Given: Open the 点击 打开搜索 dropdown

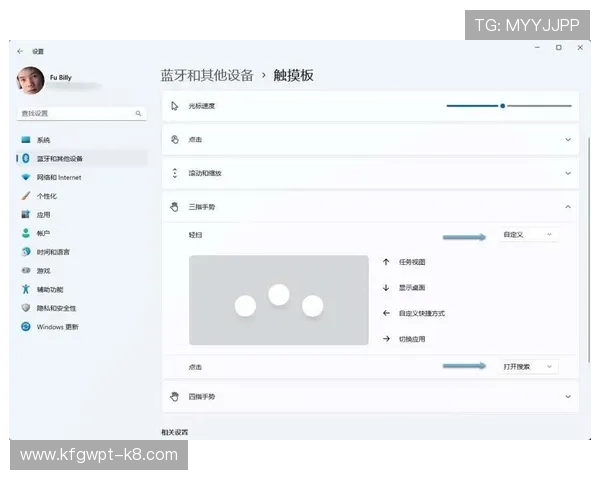Looking at the screenshot, I should click(528, 367).
